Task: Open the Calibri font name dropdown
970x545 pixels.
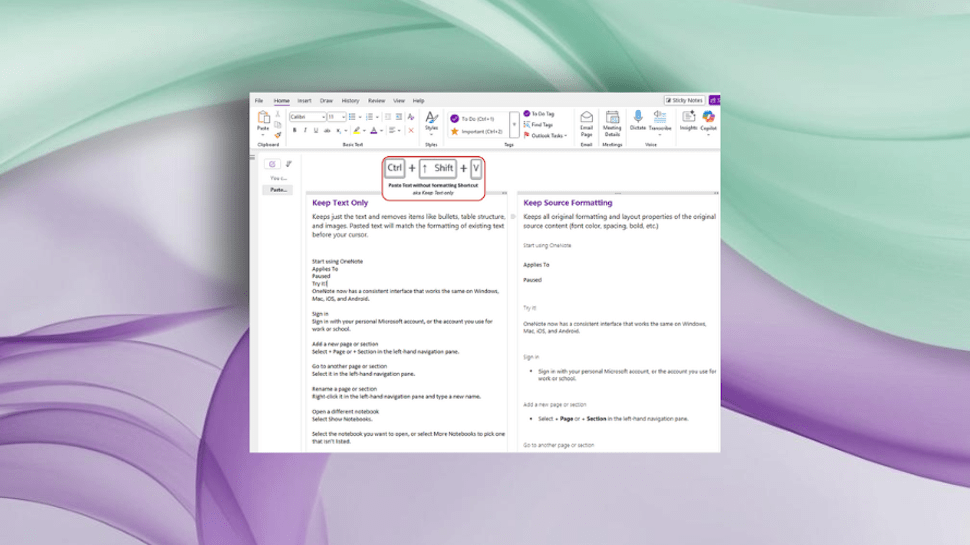Action: [306, 117]
